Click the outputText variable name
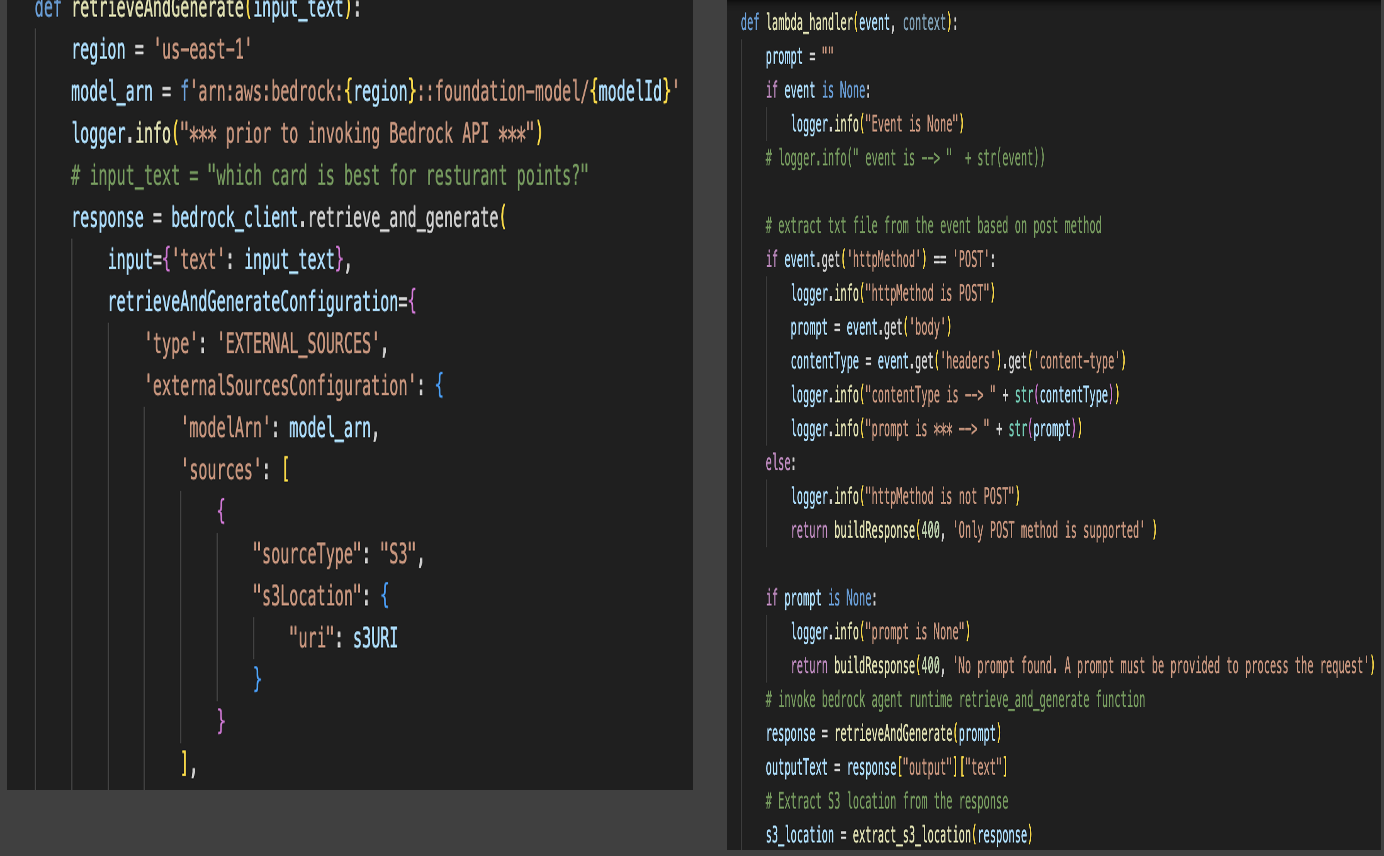 (797, 767)
